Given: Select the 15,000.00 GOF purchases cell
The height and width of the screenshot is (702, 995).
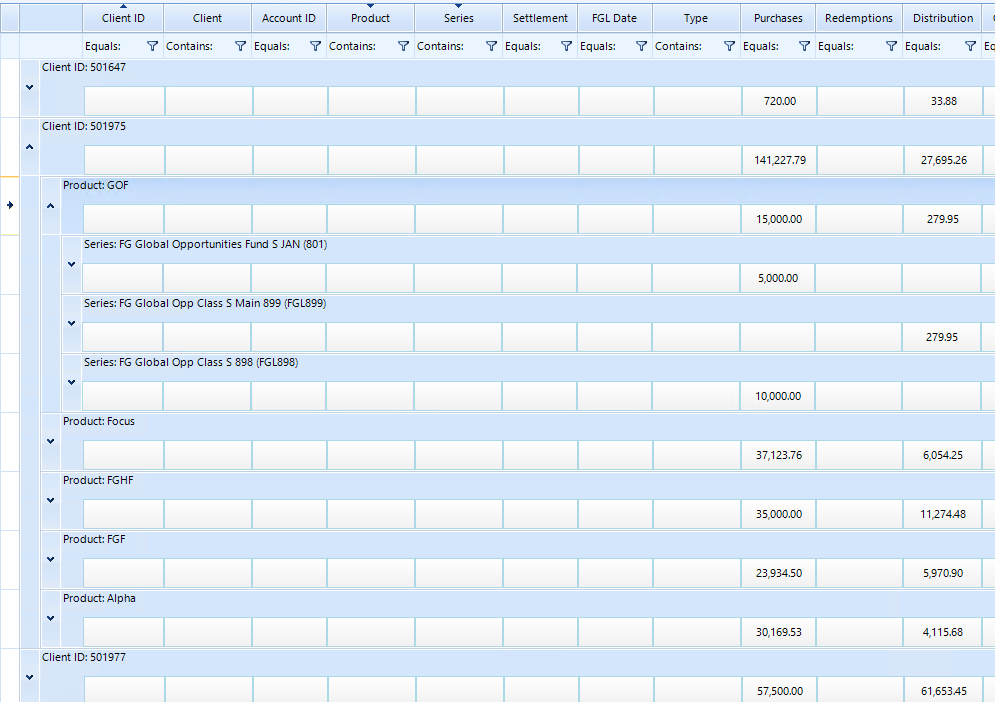Looking at the screenshot, I should (778, 219).
